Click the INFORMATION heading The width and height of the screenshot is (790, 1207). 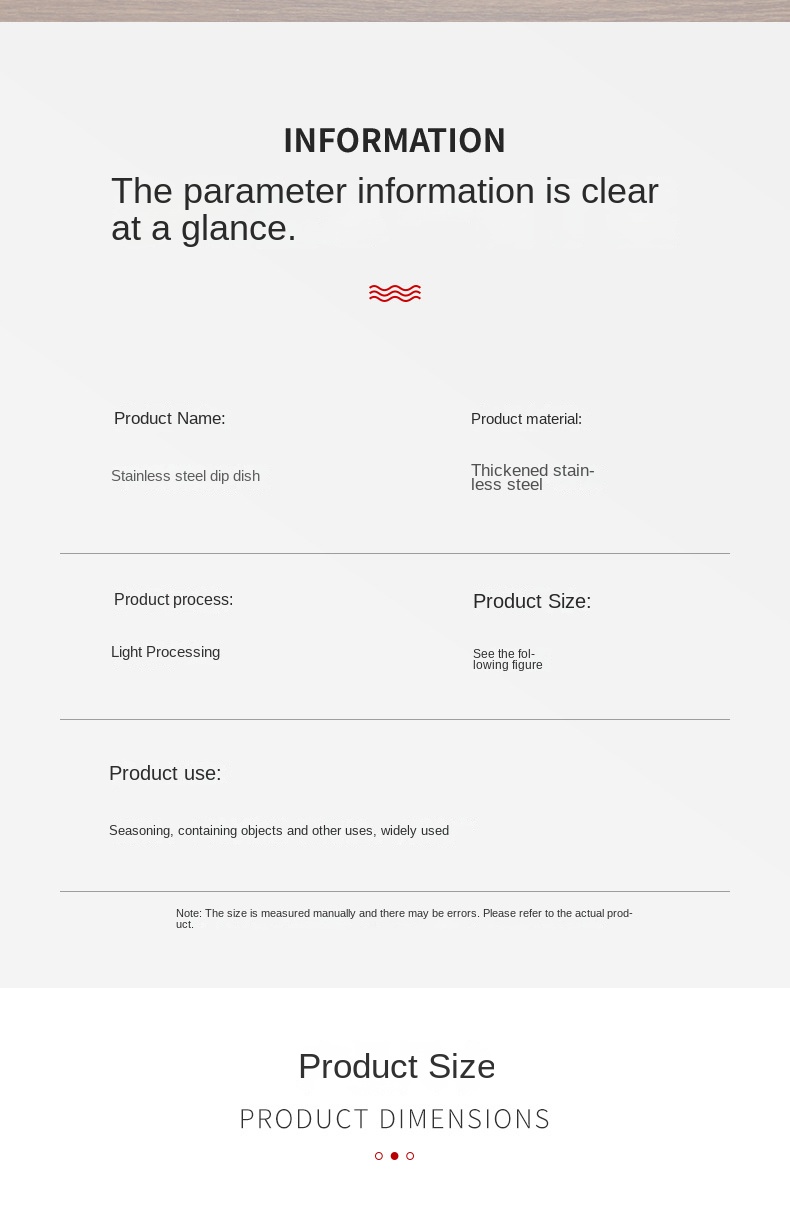pyautogui.click(x=394, y=141)
